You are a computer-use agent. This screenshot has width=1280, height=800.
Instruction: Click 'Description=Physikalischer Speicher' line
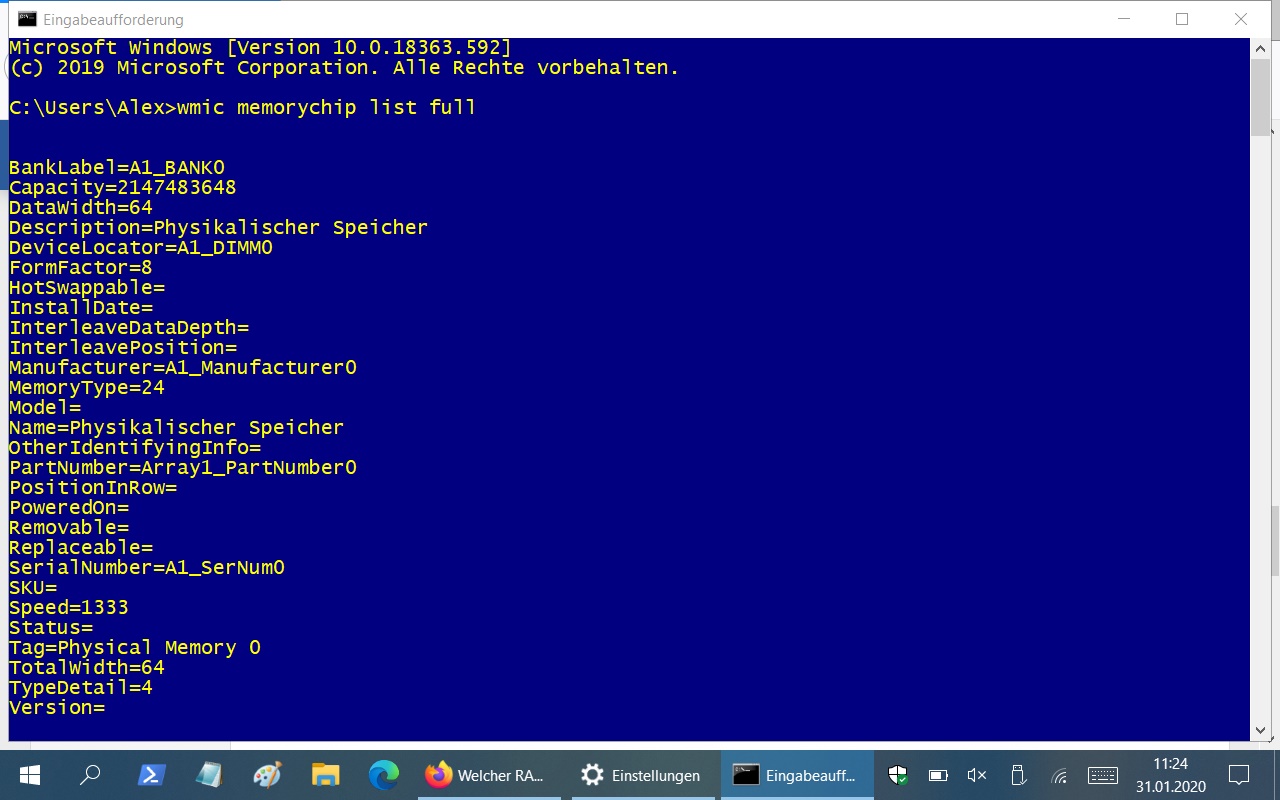[x=218, y=227]
